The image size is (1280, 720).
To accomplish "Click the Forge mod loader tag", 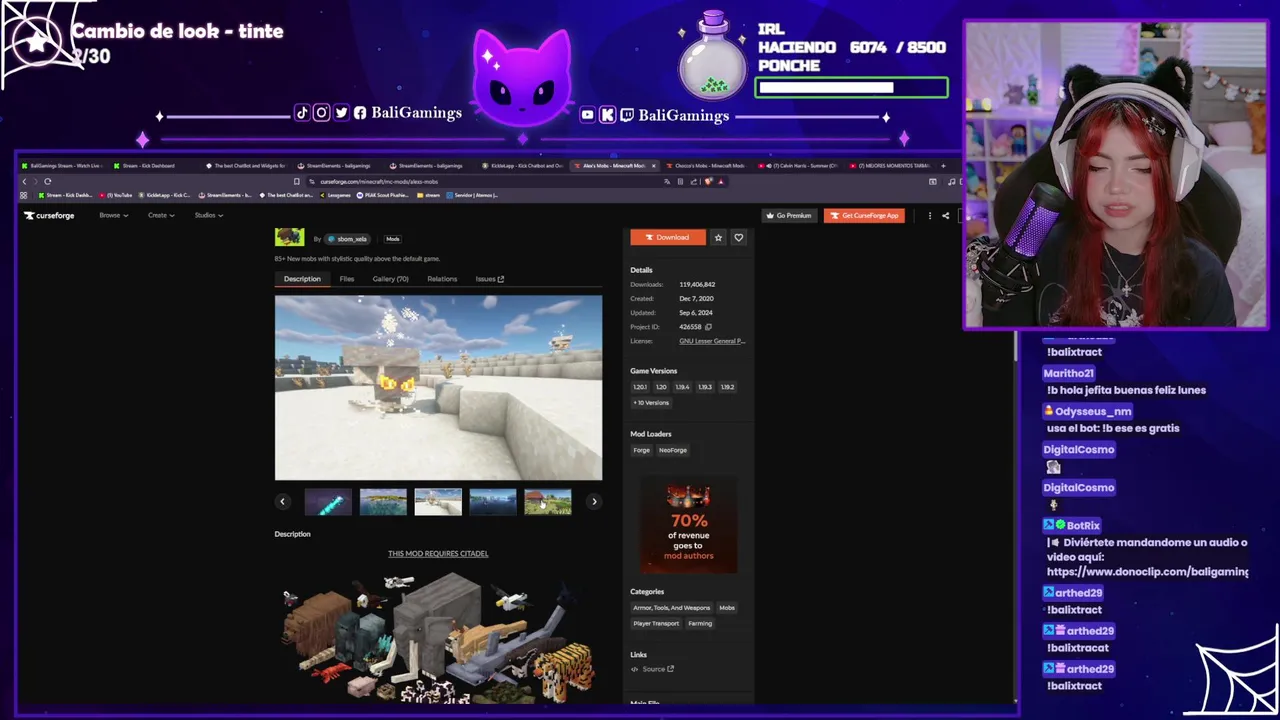I will 641,450.
